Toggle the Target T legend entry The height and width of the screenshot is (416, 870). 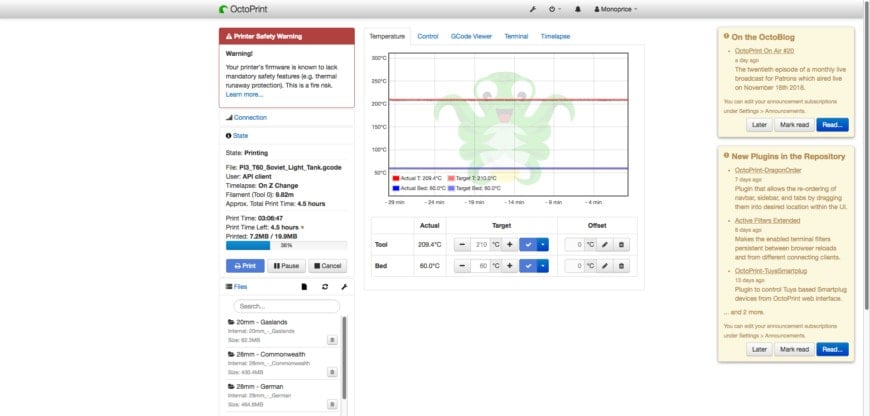[472, 179]
